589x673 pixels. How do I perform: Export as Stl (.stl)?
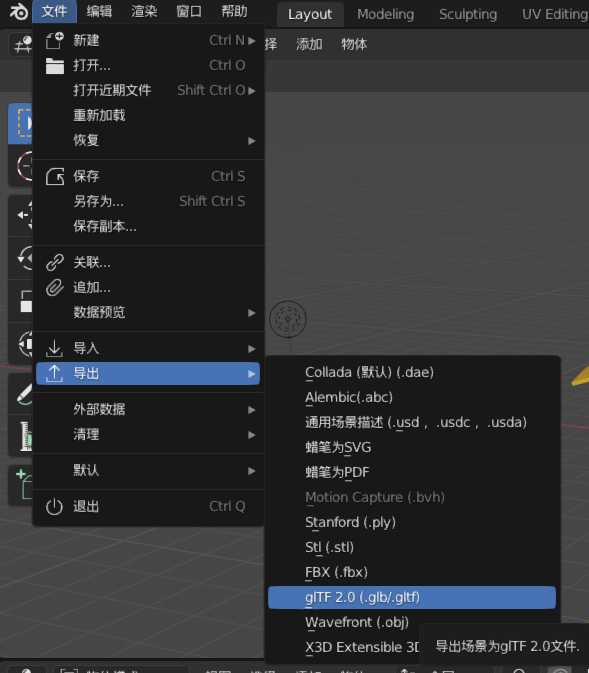pyautogui.click(x=412, y=547)
